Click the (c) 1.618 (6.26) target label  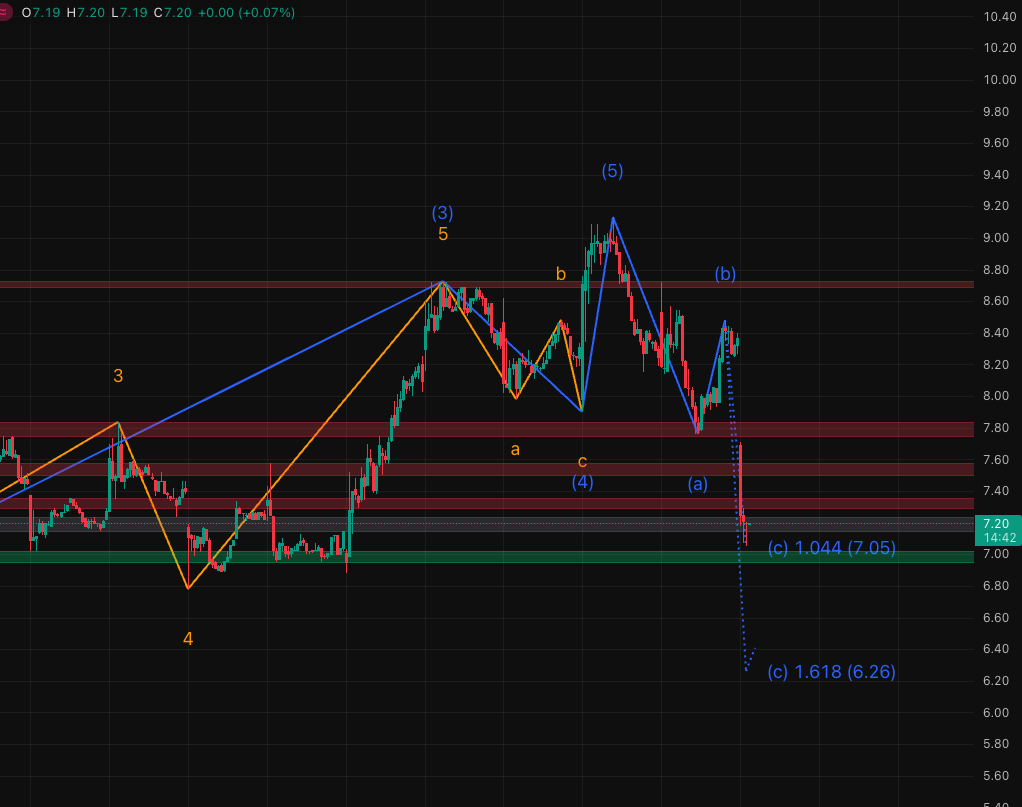click(x=832, y=671)
